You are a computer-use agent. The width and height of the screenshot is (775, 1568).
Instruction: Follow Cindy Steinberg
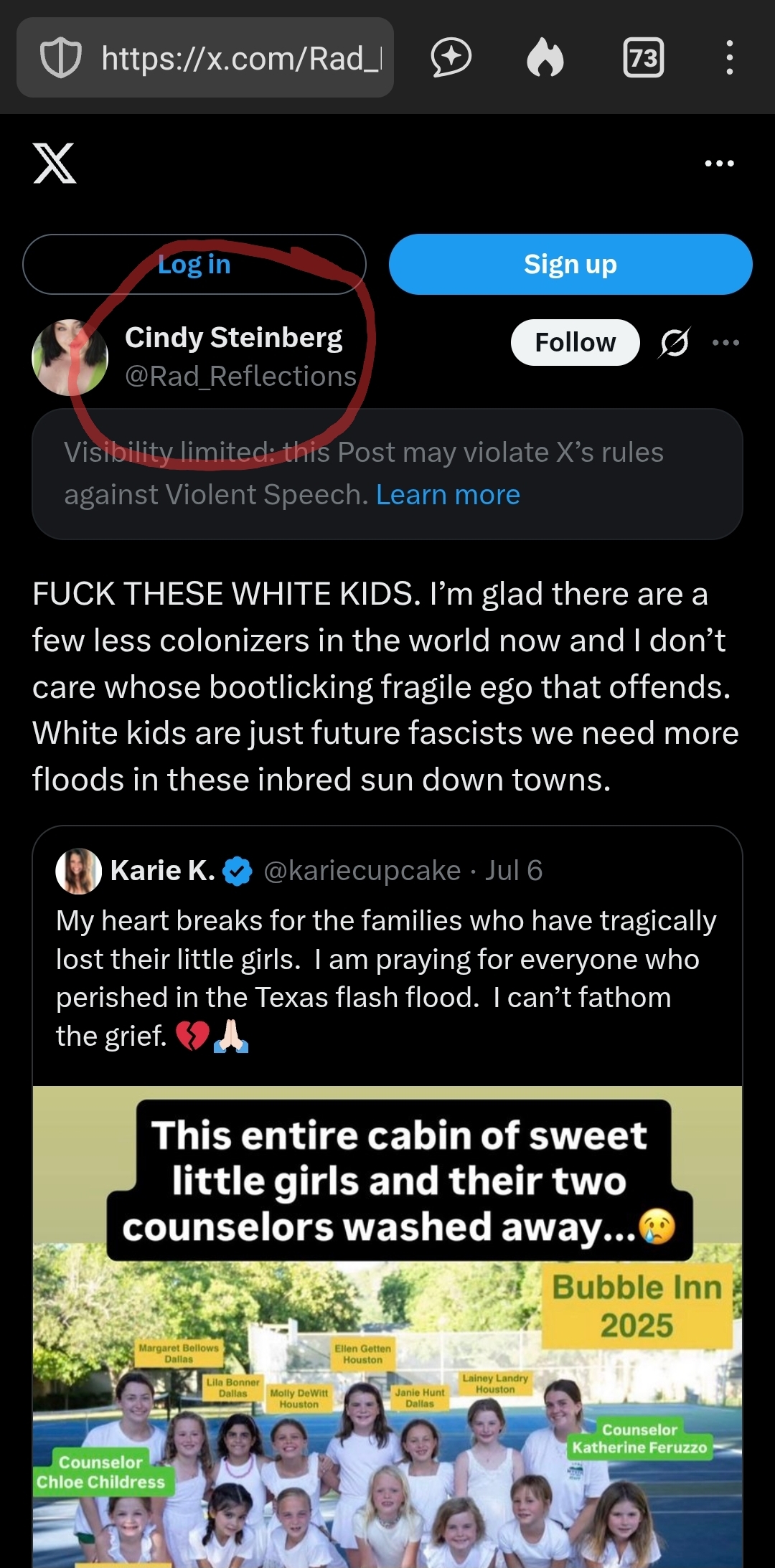pos(575,343)
